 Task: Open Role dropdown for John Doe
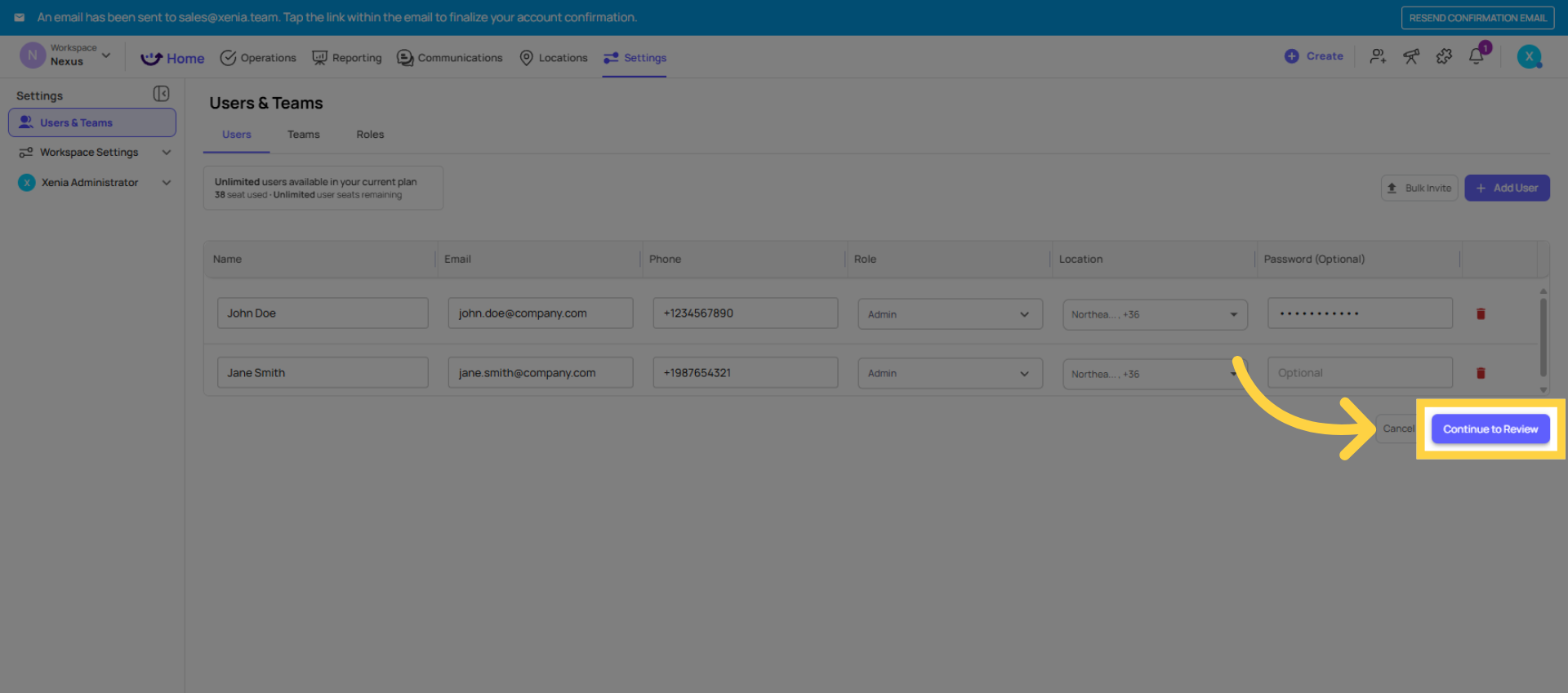(x=950, y=314)
